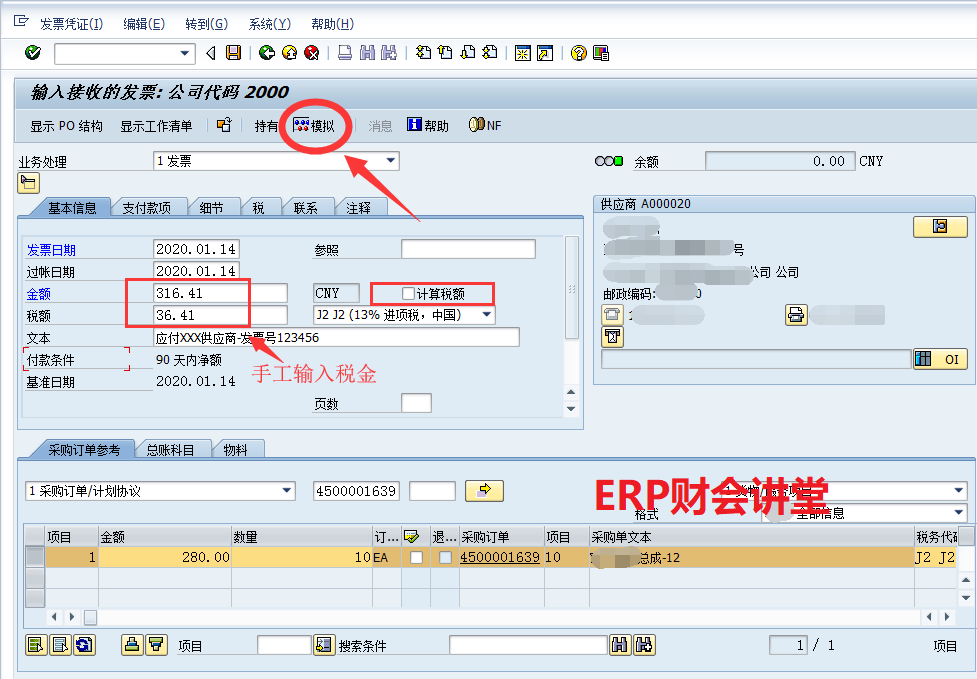Click the 模拟 (Simulate) button

[314, 126]
